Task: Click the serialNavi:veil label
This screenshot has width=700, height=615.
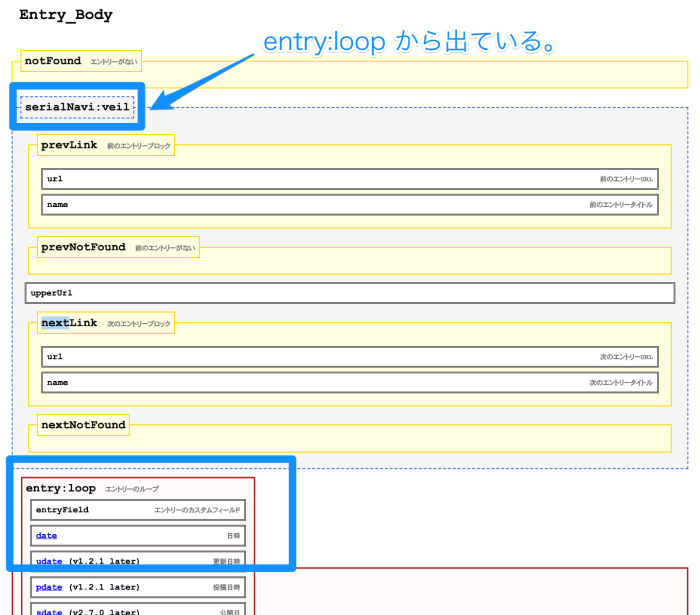Action: (x=77, y=107)
